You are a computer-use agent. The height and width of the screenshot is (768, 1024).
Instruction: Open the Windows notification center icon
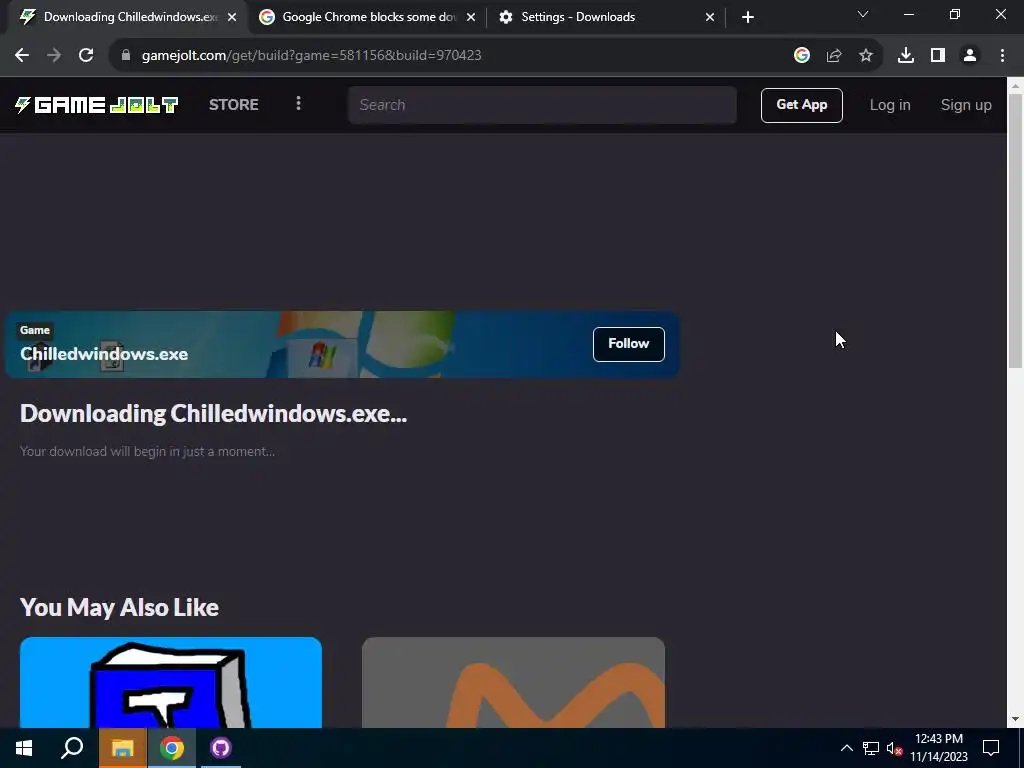tap(991, 748)
